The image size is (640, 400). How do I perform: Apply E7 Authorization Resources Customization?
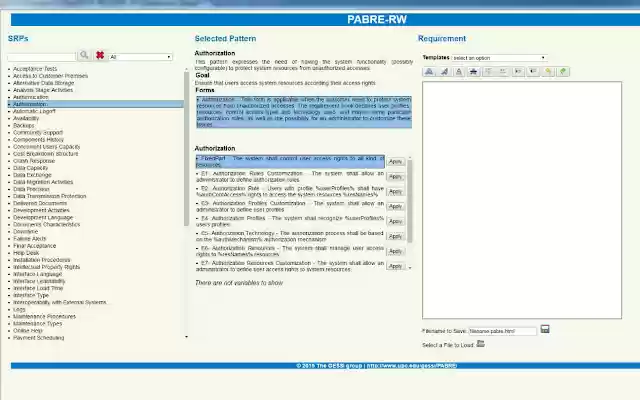point(396,266)
